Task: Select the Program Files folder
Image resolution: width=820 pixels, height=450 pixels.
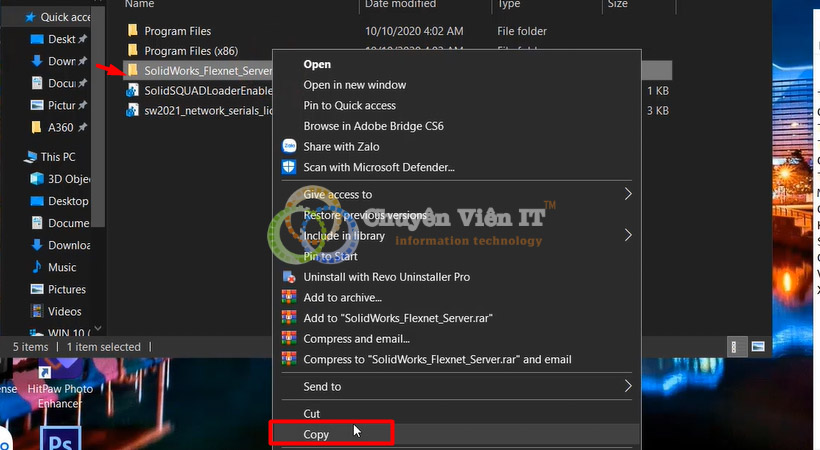Action: 177,31
